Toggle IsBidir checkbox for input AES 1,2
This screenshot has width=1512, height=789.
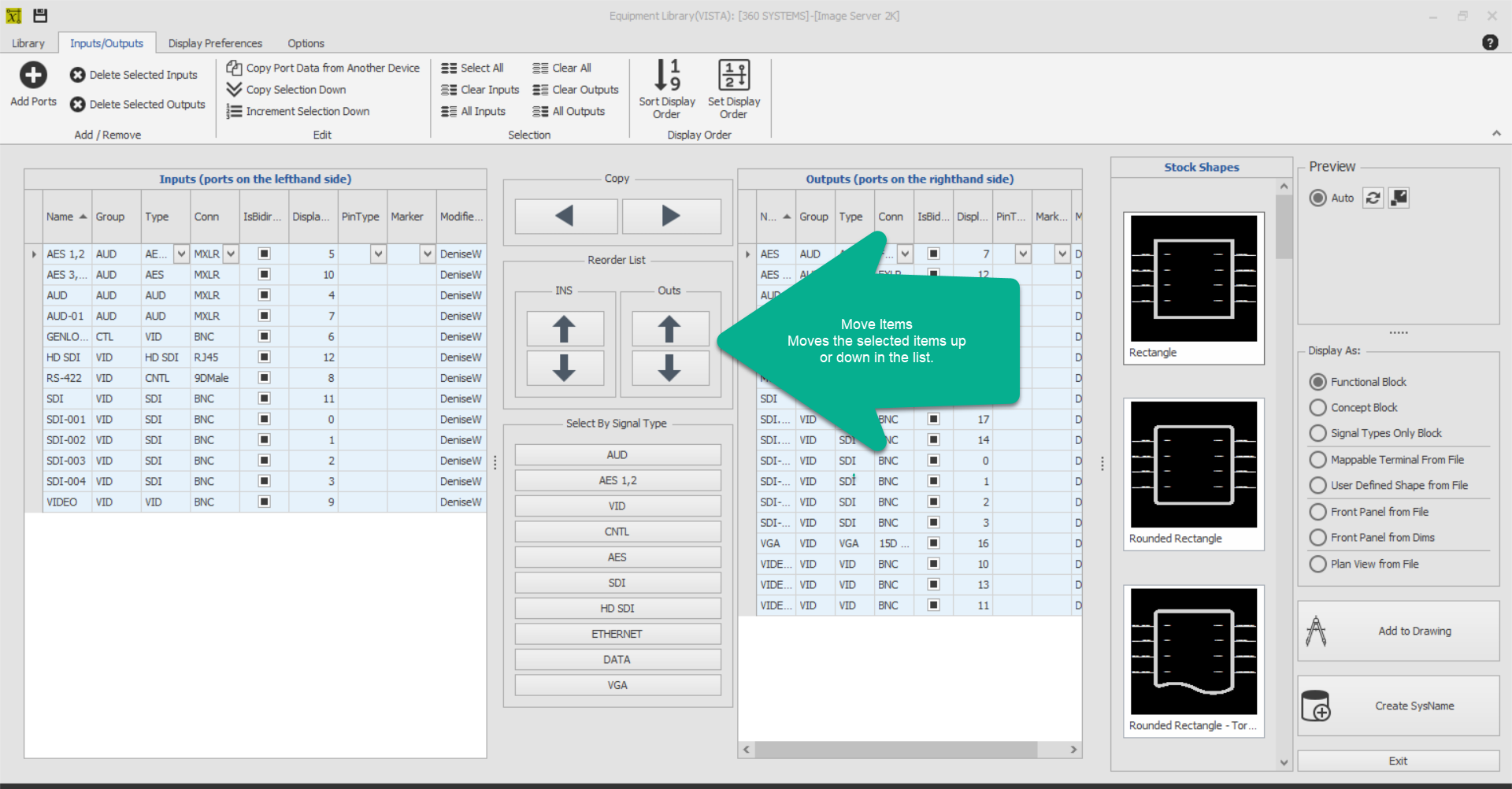tap(265, 254)
